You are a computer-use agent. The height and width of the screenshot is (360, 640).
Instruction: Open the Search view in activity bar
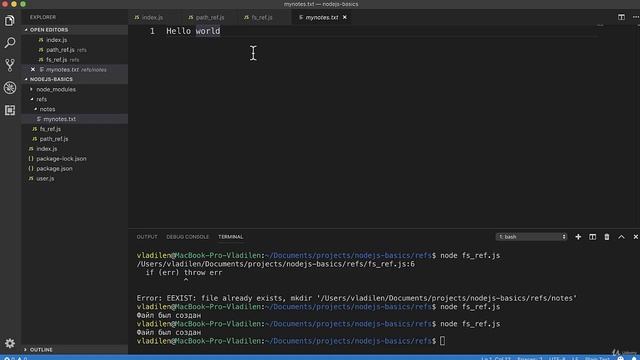point(10,42)
